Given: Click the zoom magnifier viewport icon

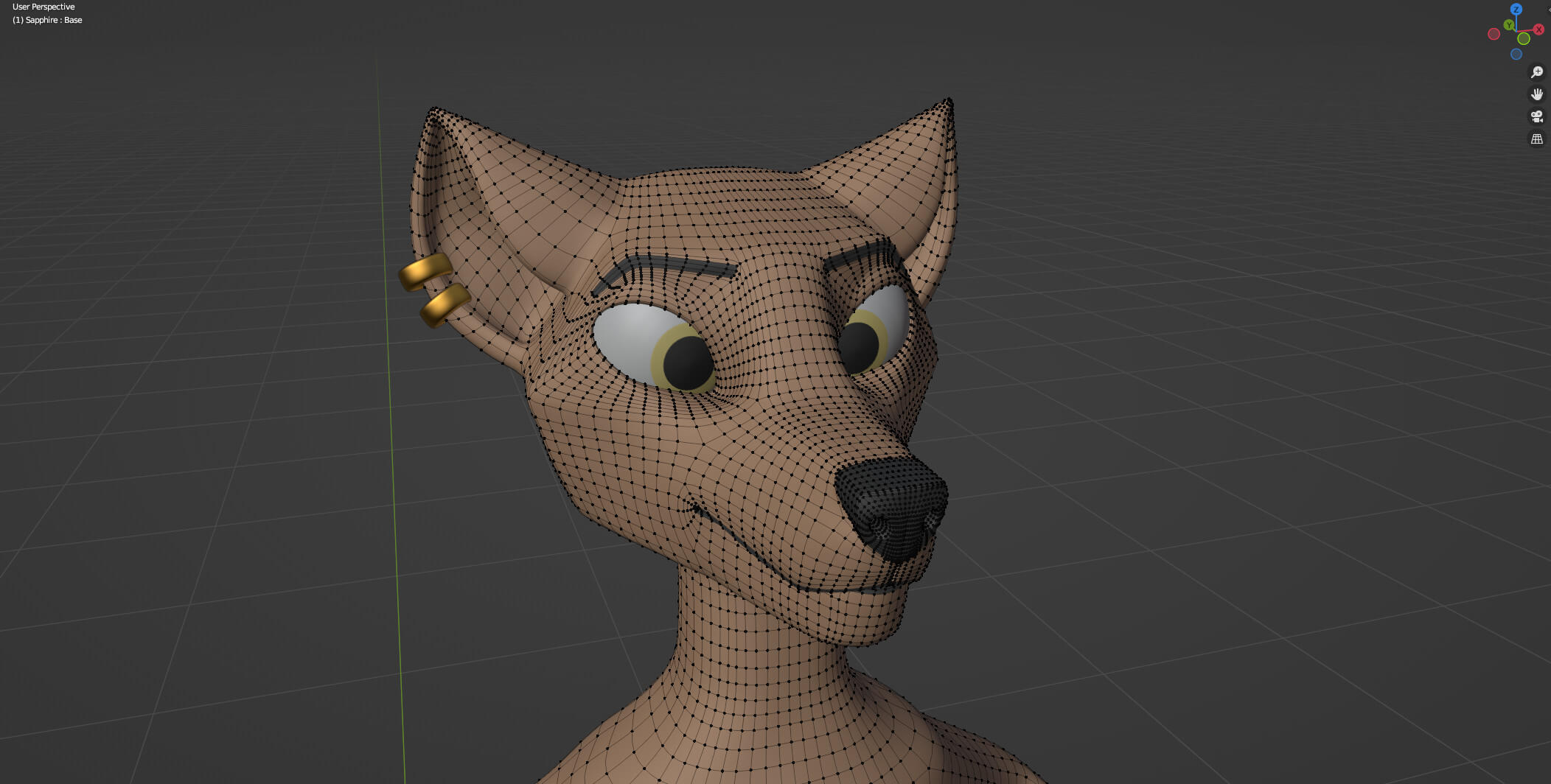Looking at the screenshot, I should pos(1537,71).
